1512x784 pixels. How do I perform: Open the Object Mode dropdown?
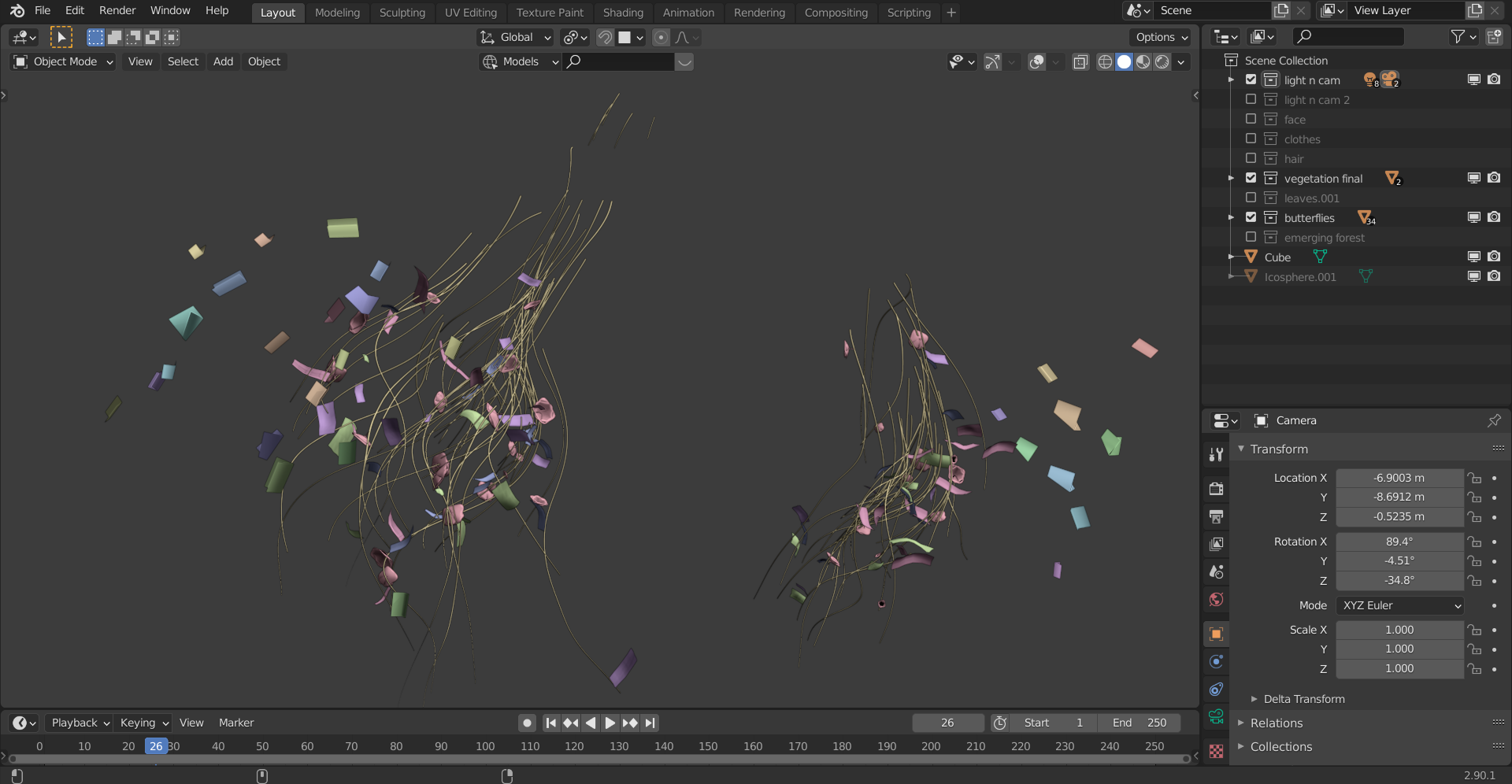(x=63, y=61)
